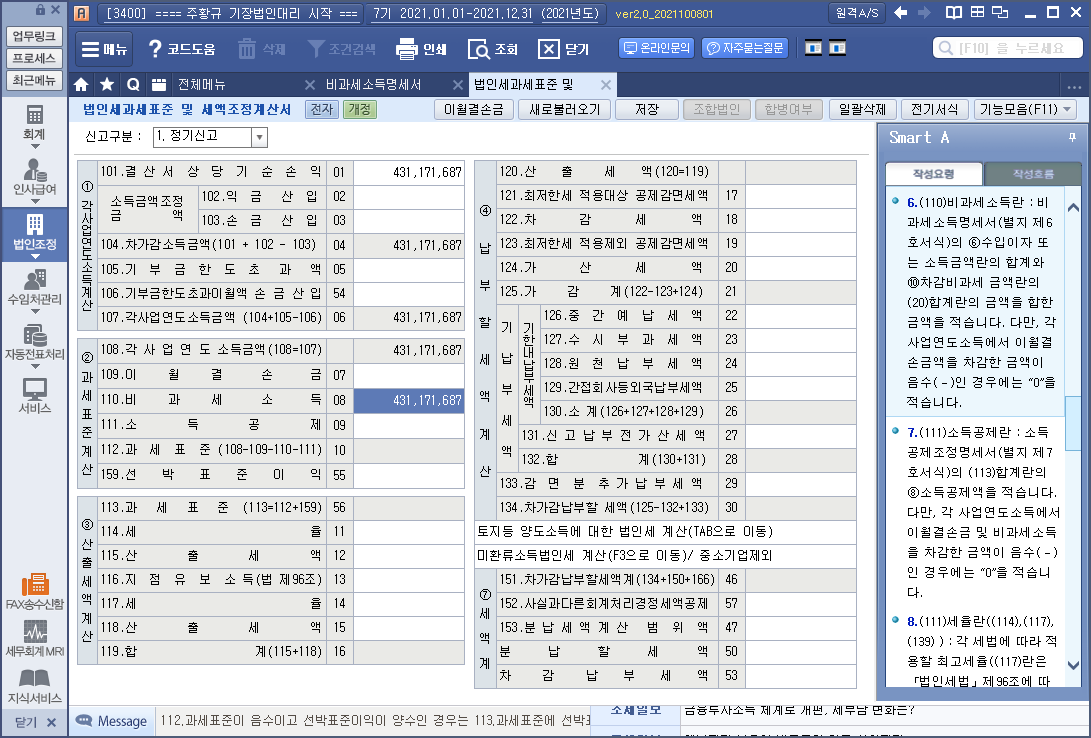
Task: Select the 110.비과세소득 highlighted value cell
Action: [x=408, y=400]
